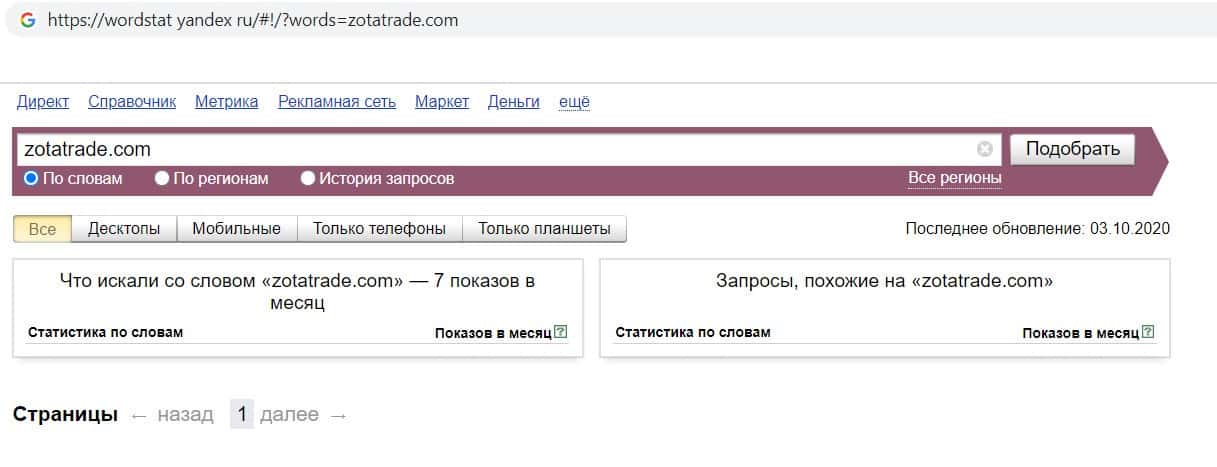1217x467 pixels.
Task: Open the Справочник link
Action: [x=132, y=101]
